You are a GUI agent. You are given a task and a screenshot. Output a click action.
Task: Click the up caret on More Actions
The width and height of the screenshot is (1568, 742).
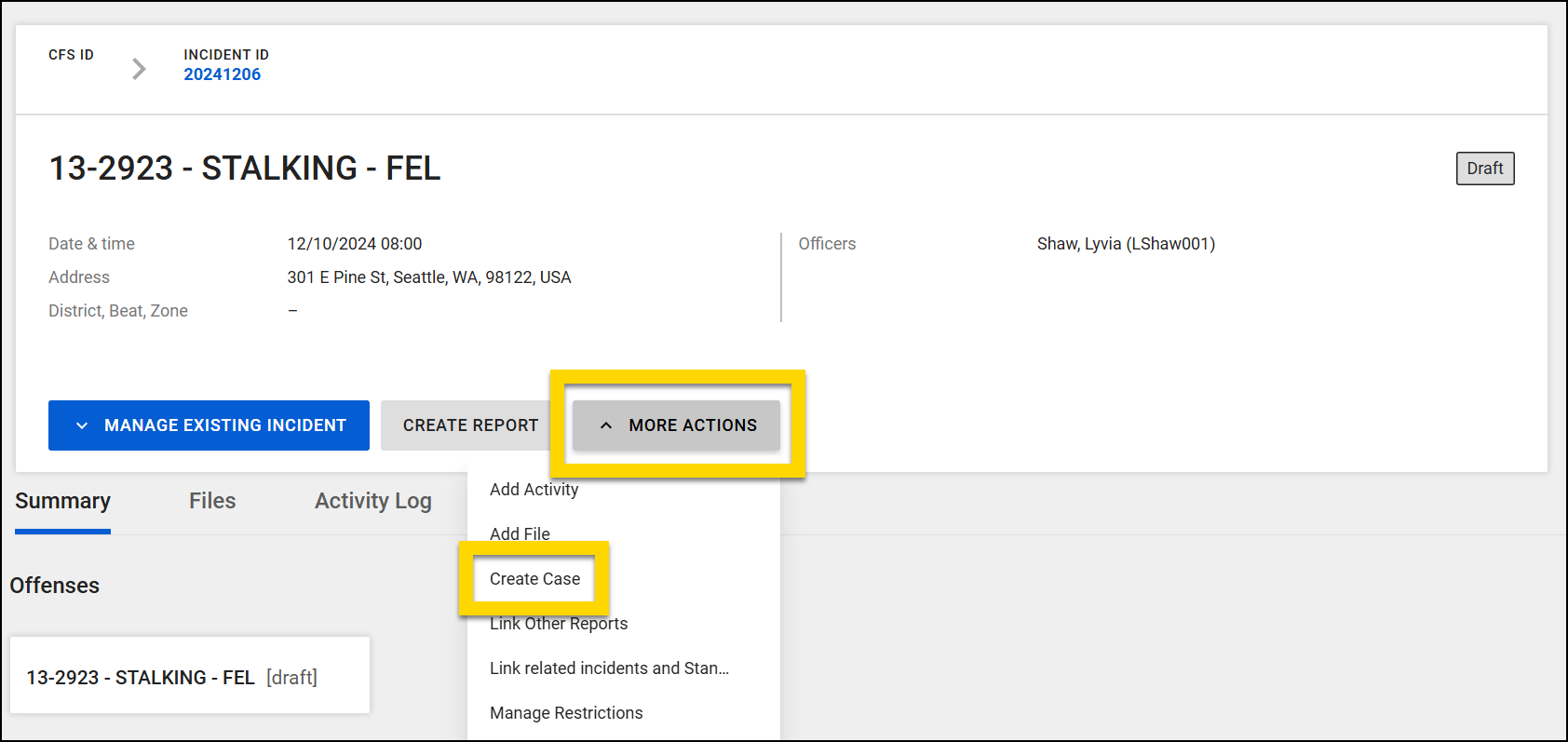point(606,425)
